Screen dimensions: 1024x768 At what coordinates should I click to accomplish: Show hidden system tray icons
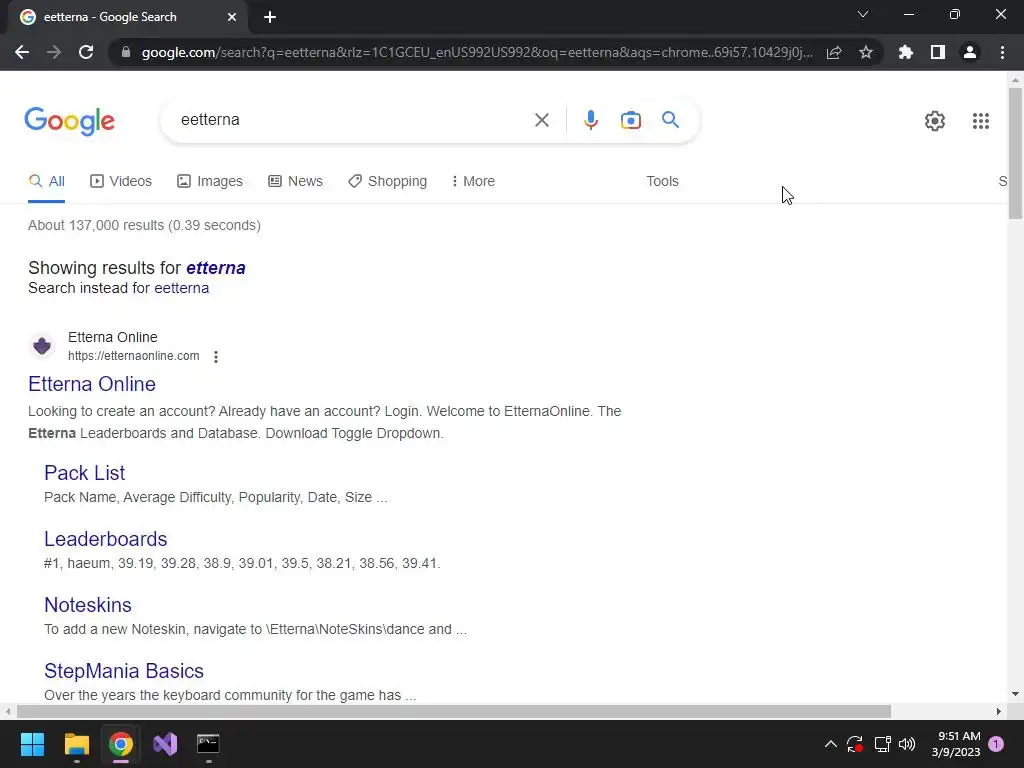tap(831, 744)
